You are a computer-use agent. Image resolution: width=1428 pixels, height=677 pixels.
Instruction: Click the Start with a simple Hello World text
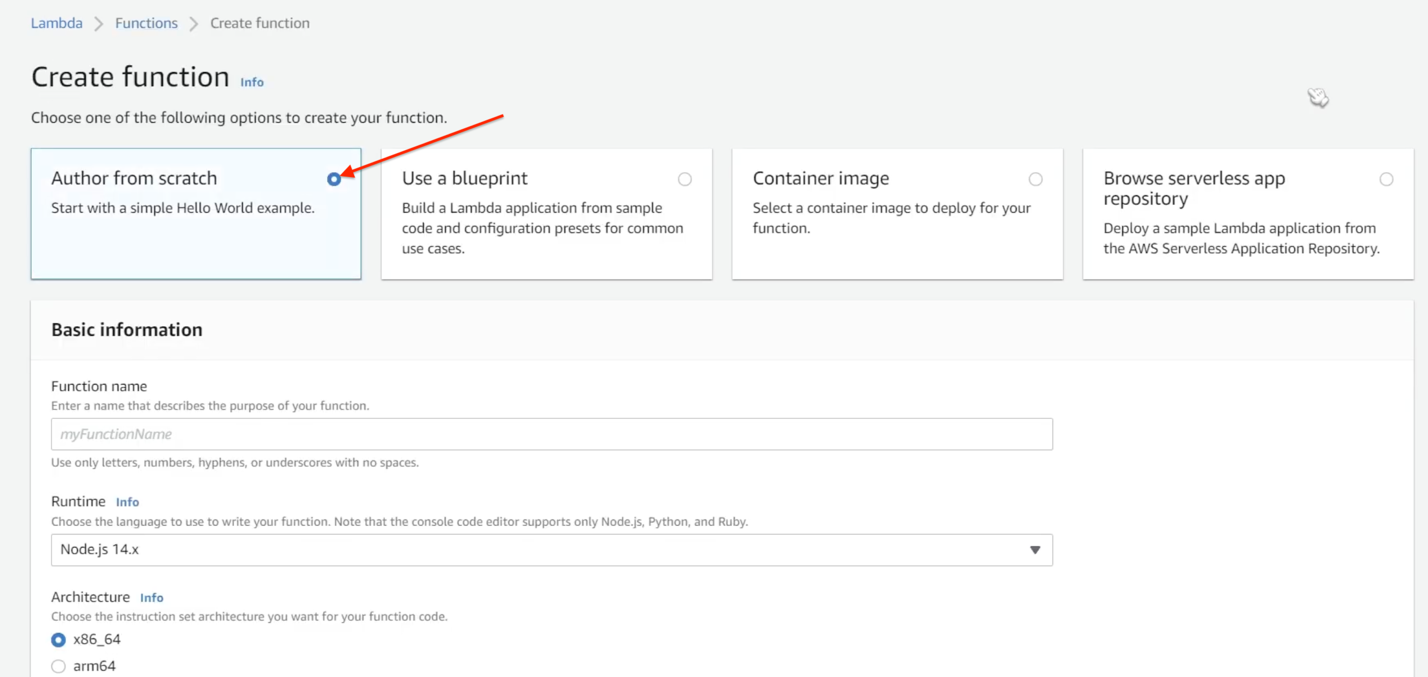point(183,208)
